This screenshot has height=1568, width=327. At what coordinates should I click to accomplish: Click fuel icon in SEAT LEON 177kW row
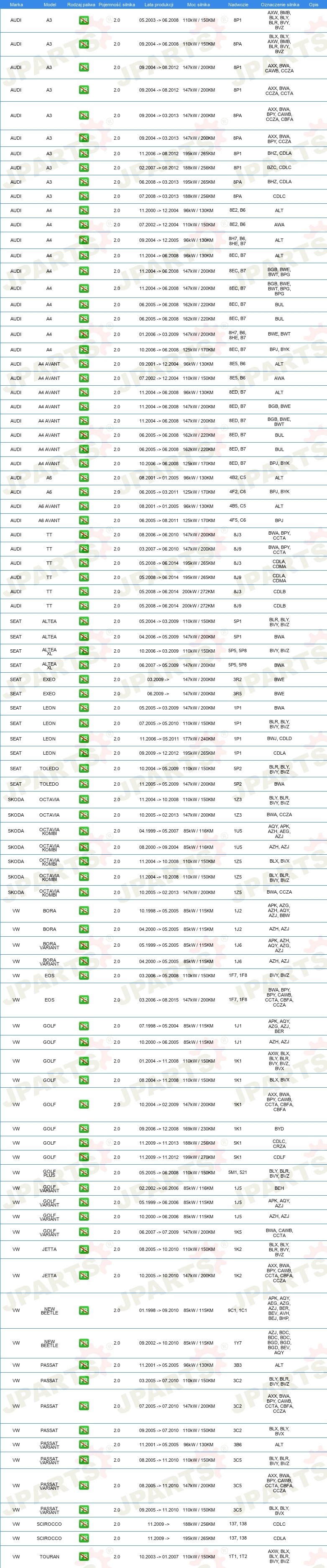84,739
